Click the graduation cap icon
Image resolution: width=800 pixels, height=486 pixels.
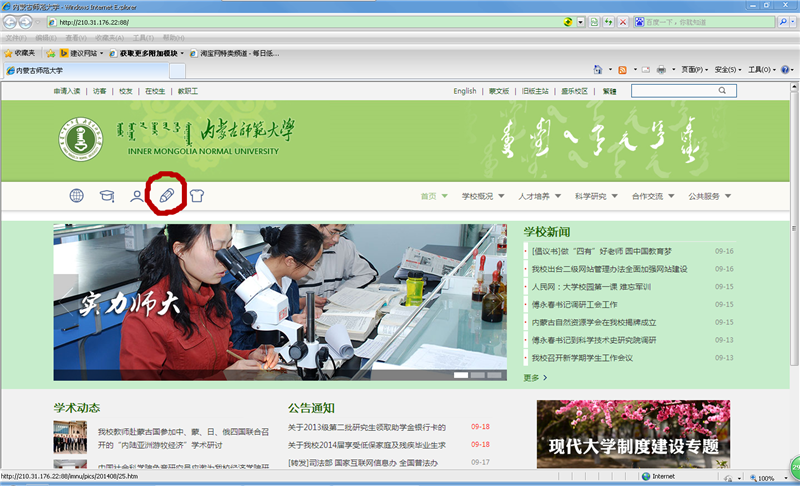click(106, 196)
